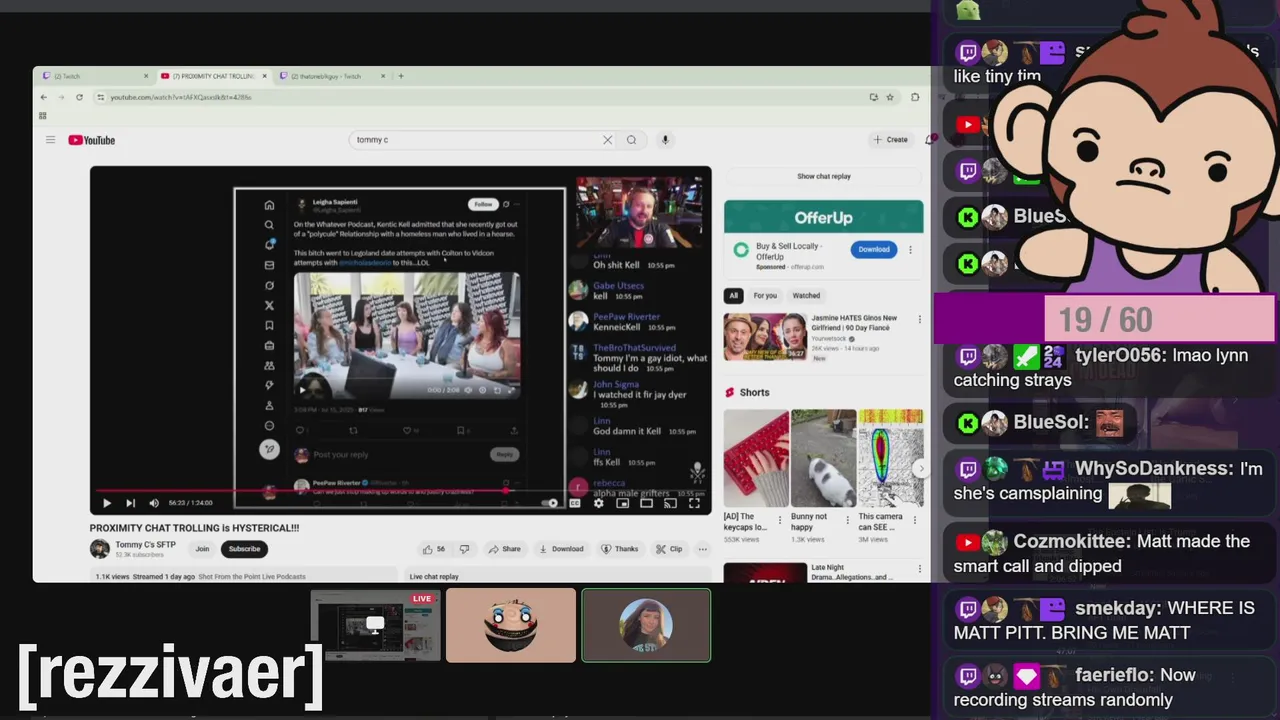
Task: Cast the video to a TV
Action: 670,503
